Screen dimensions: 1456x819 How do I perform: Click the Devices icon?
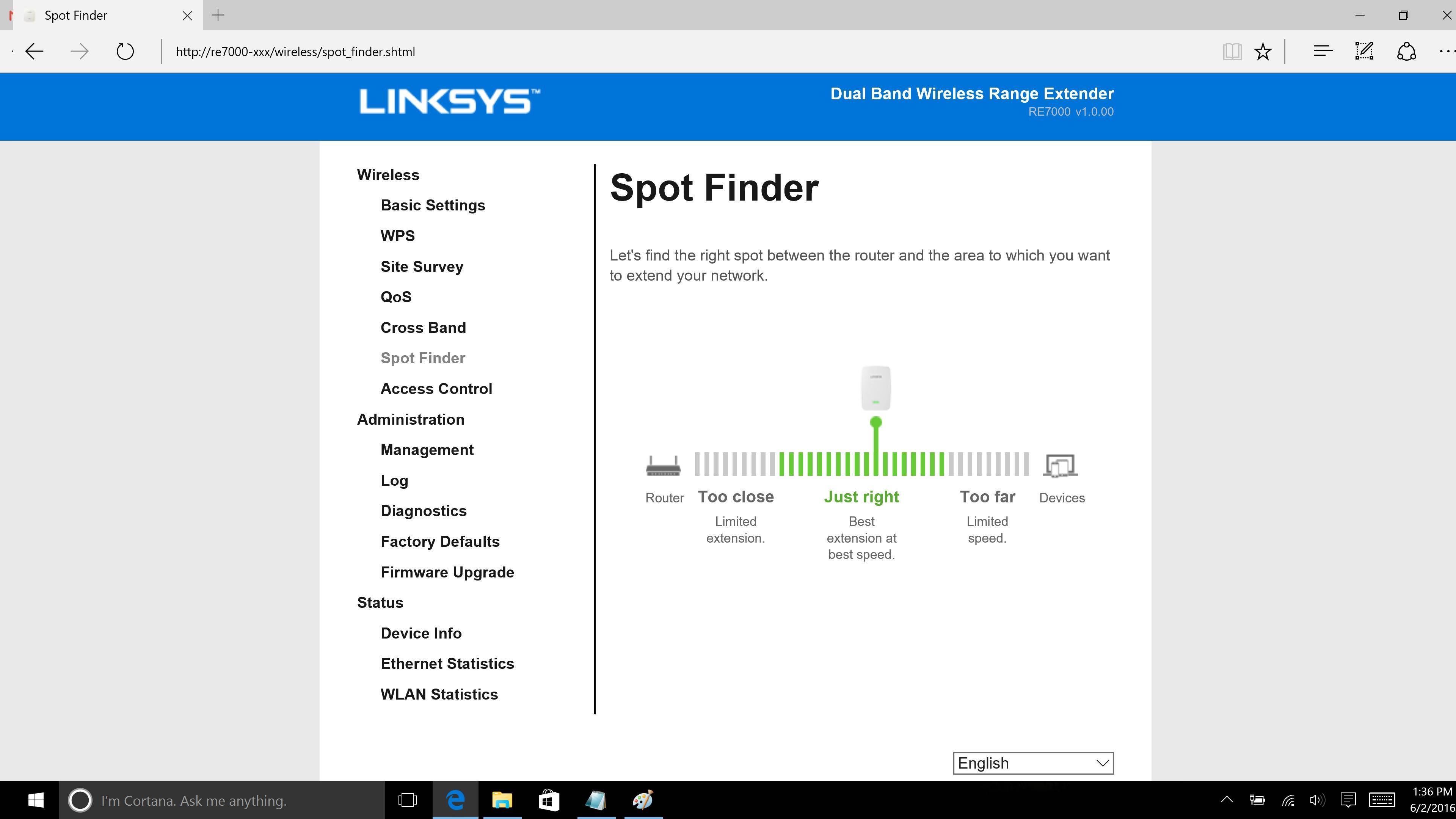click(x=1061, y=466)
